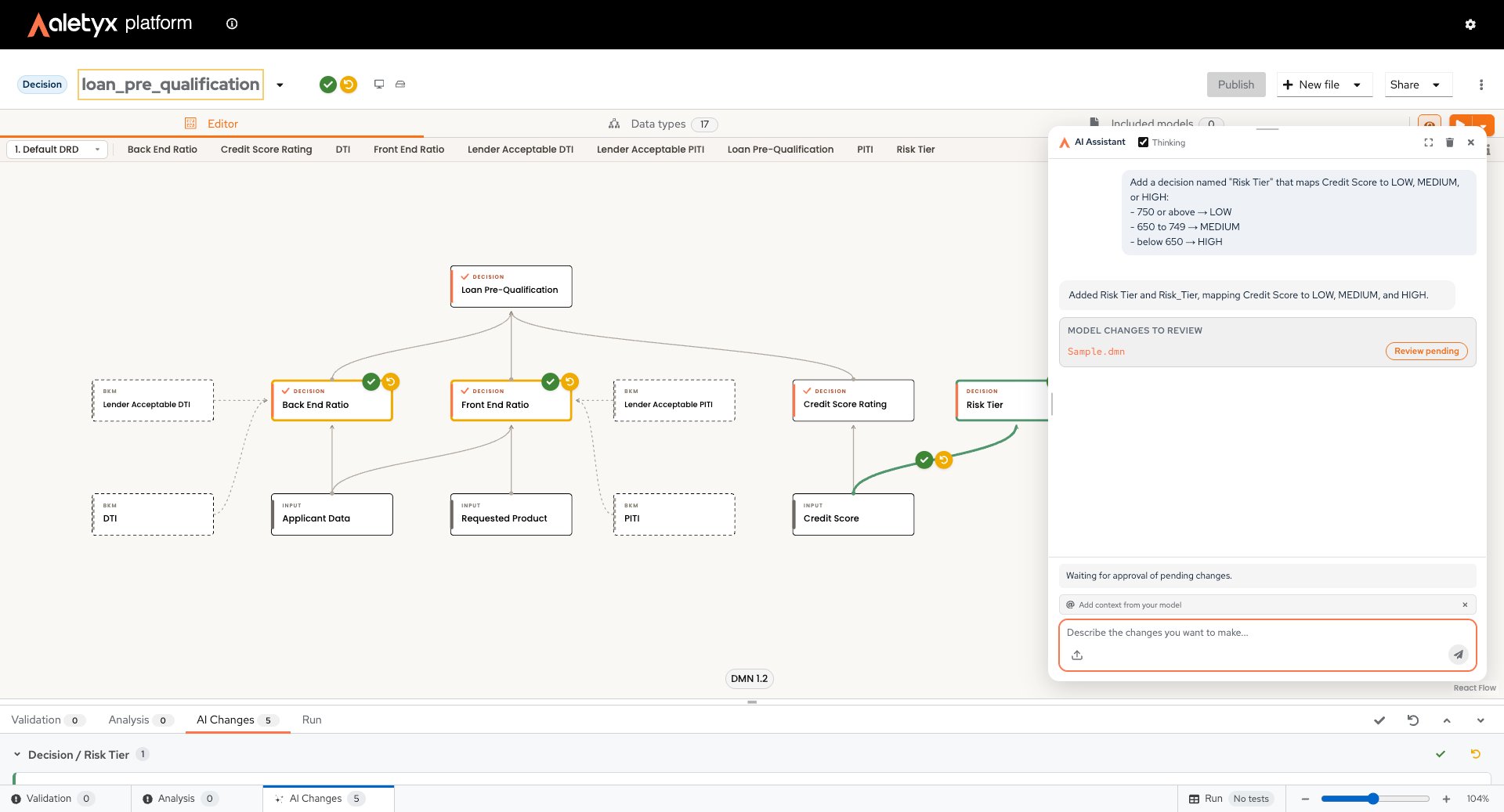Select the Risk Tier decision node

(x=1002, y=400)
